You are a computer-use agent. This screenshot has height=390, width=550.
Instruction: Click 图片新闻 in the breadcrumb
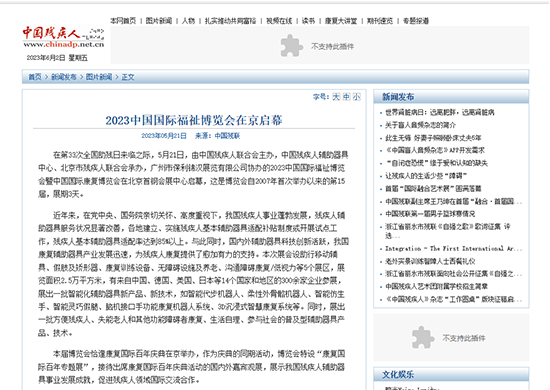[99, 77]
